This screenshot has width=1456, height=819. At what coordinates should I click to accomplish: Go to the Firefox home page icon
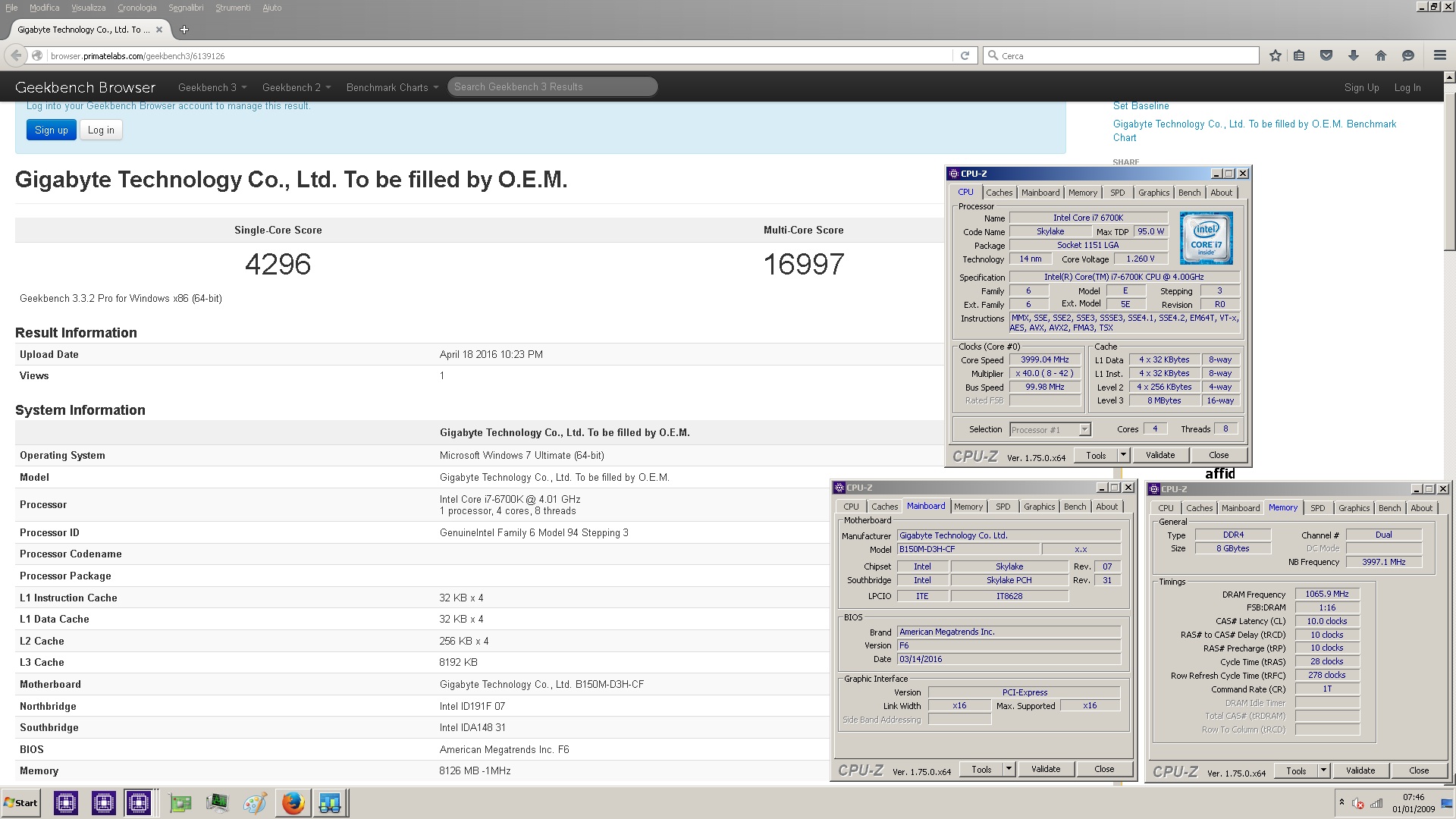tap(1381, 55)
